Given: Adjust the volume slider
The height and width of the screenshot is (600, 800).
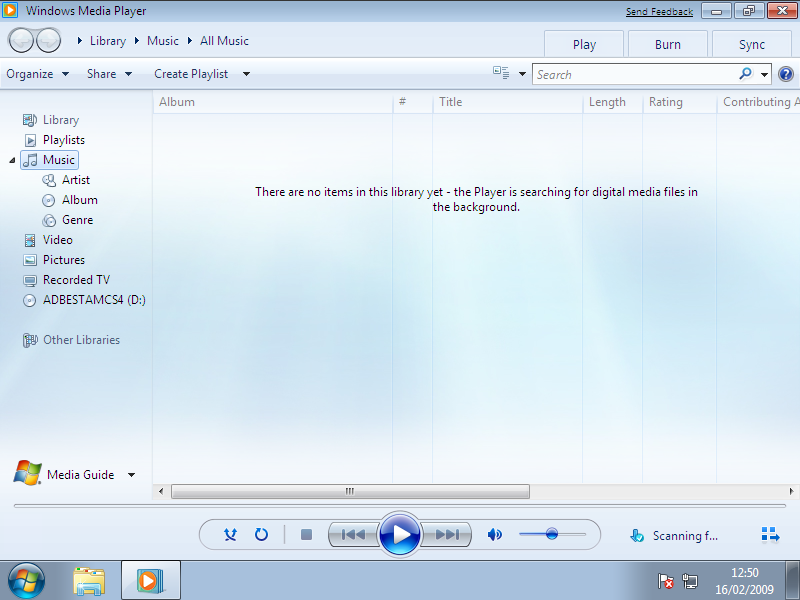Looking at the screenshot, I should coord(552,534).
